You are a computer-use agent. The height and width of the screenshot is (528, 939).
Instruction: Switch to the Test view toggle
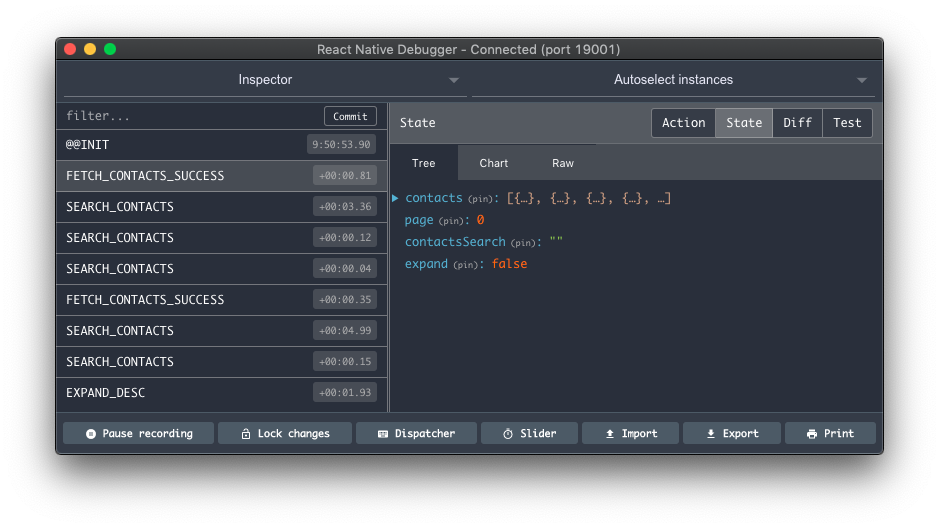coord(847,123)
